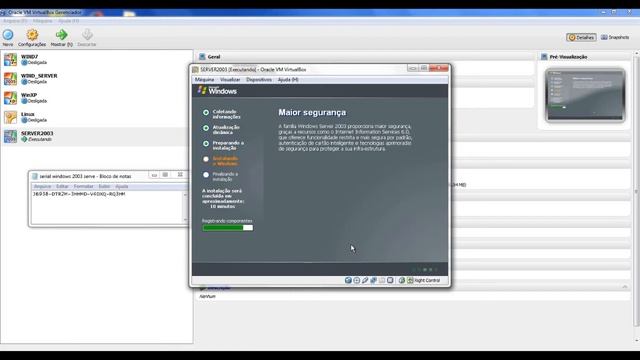Click Instalando o Windows step indicator
The height and width of the screenshot is (360, 640).
point(206,159)
